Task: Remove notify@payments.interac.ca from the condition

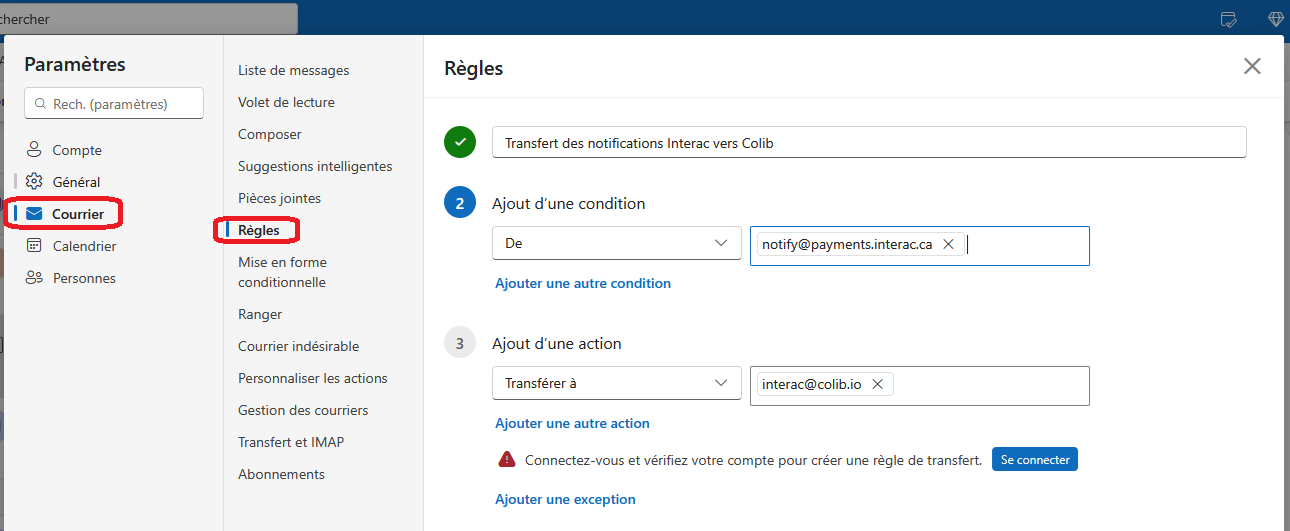Action: (948, 244)
